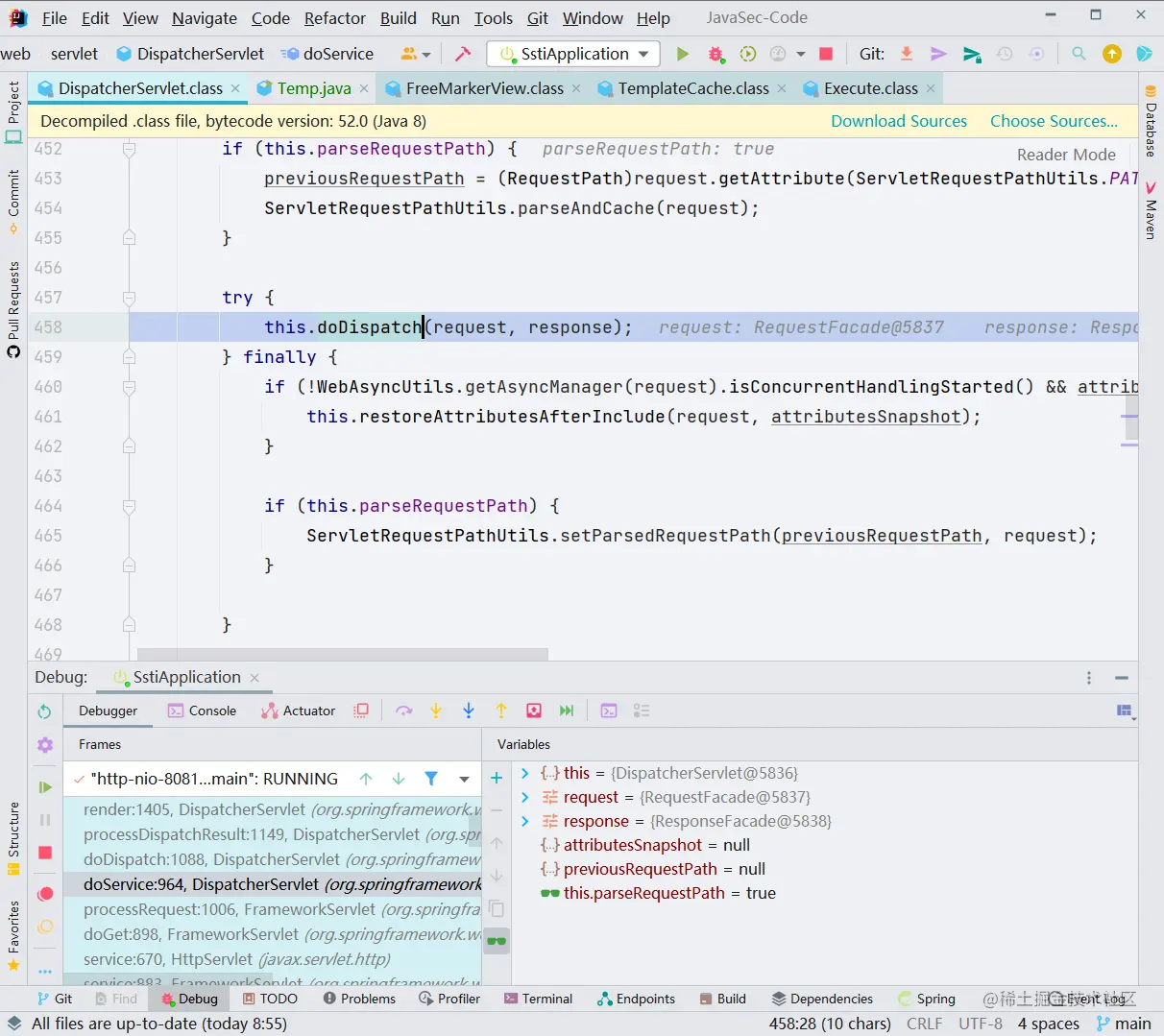This screenshot has width=1164, height=1036.
Task: Select the Actuator tab in debug panel
Action: click(x=298, y=711)
